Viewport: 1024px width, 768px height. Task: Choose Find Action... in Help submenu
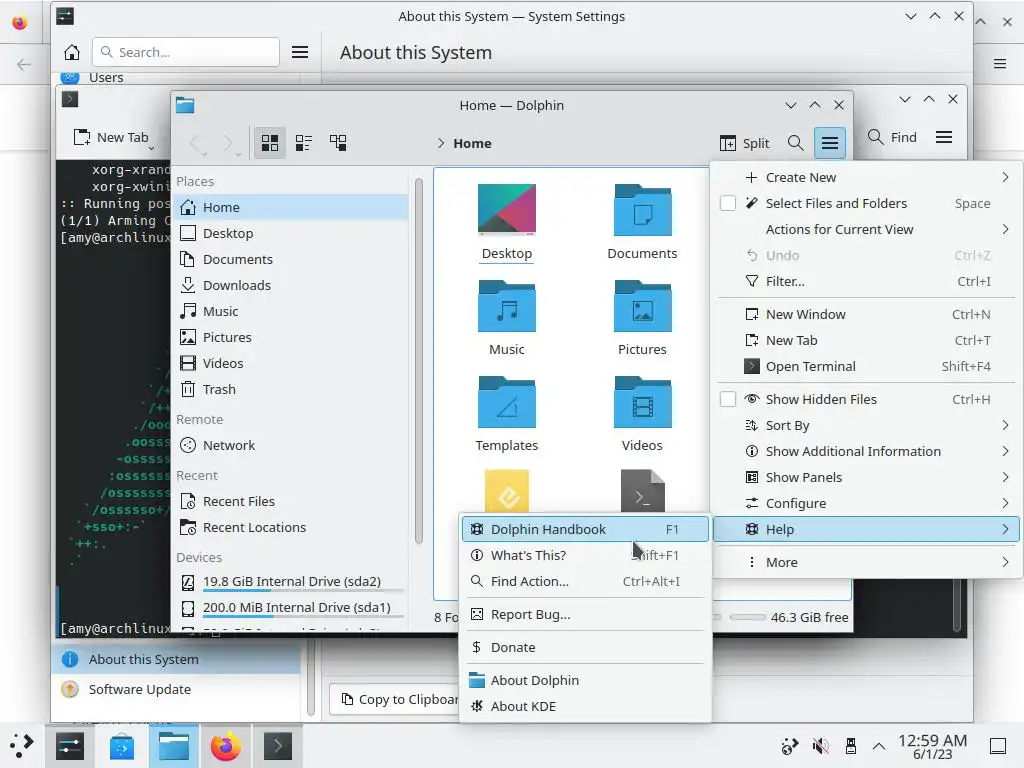click(585, 581)
